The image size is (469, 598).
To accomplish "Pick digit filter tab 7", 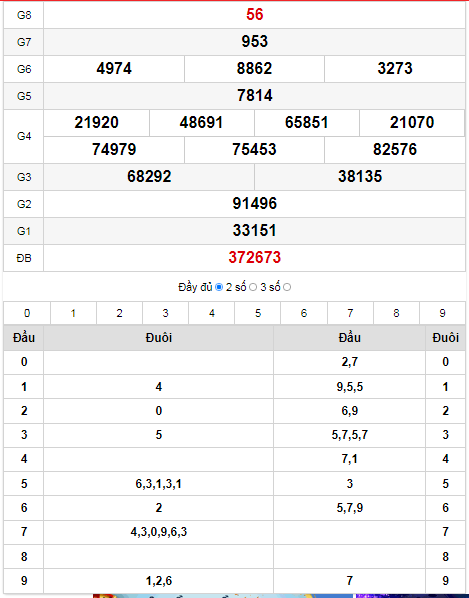I will click(350, 313).
